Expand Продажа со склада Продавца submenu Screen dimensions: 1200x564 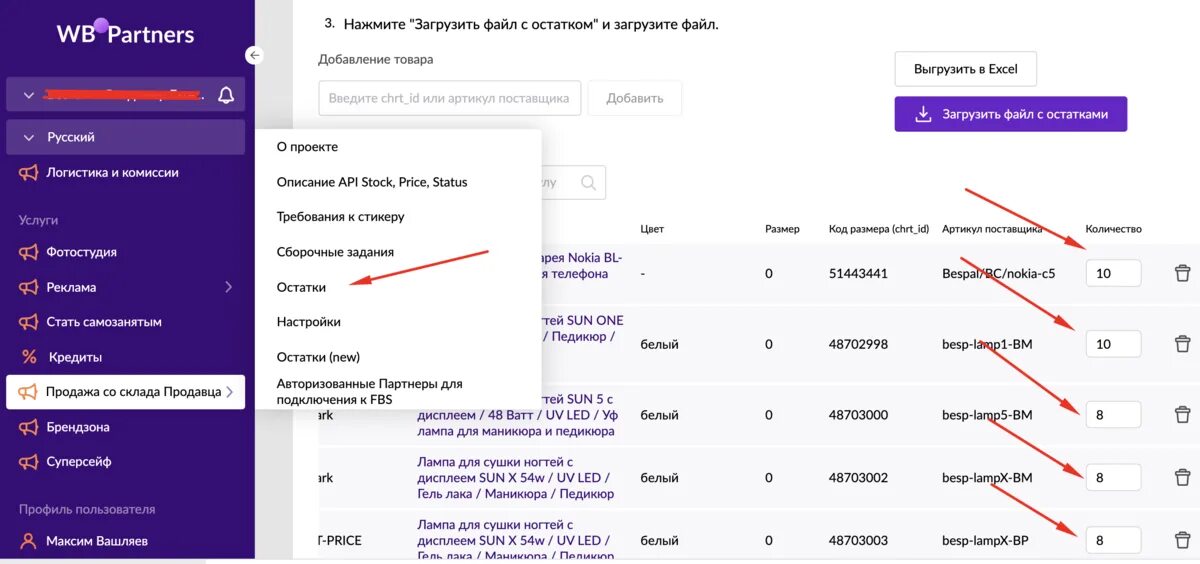click(229, 392)
